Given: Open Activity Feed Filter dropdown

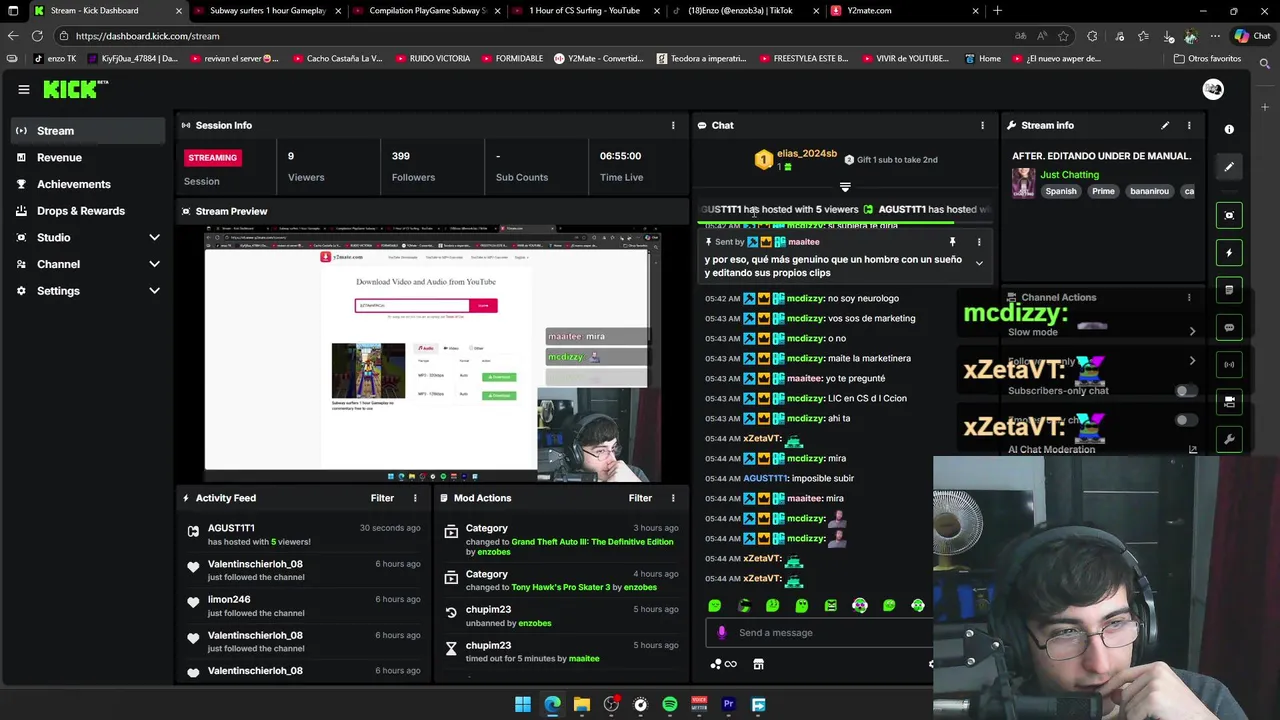Looking at the screenshot, I should click(382, 498).
